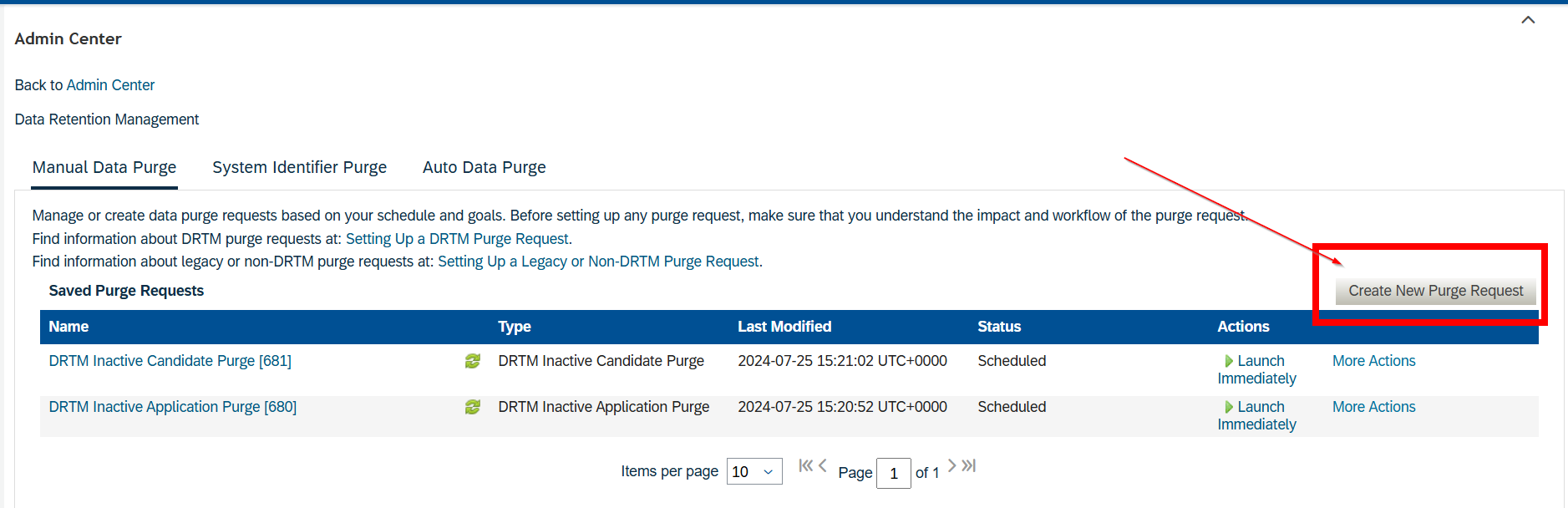The image size is (1568, 508).
Task: Open More Actions for Application Purge [680]
Action: pos(1373,407)
